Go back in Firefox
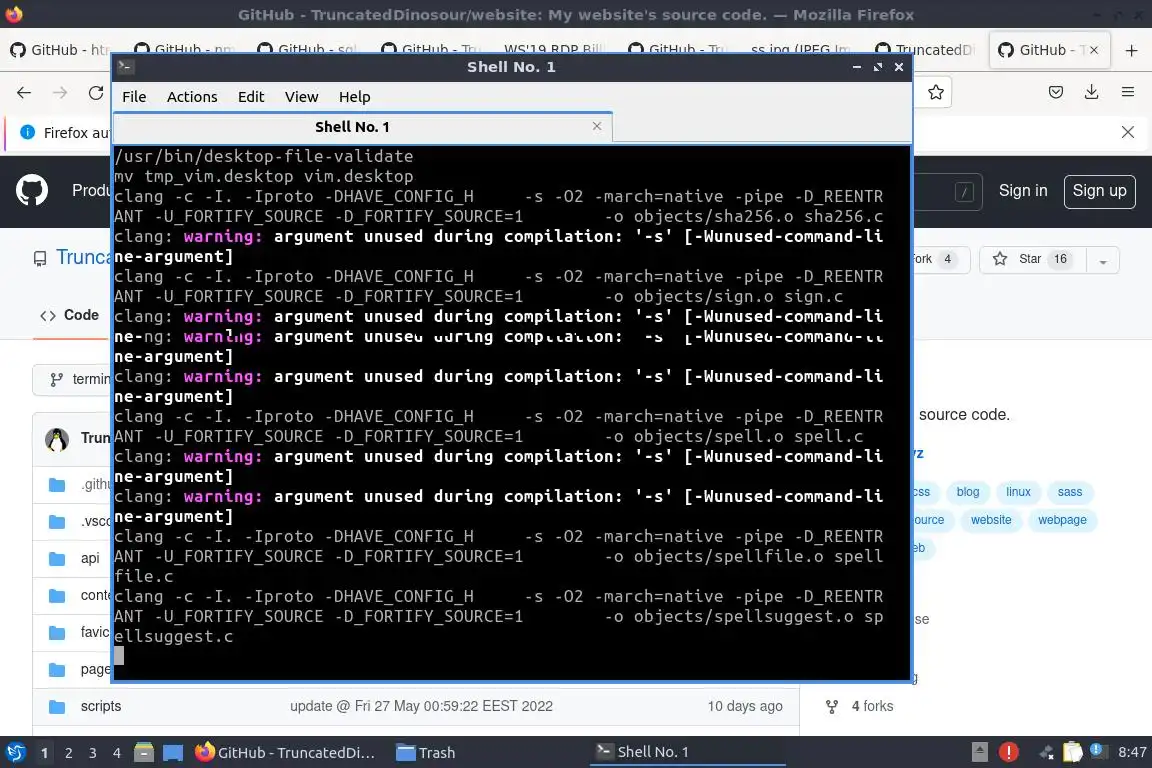 [24, 93]
